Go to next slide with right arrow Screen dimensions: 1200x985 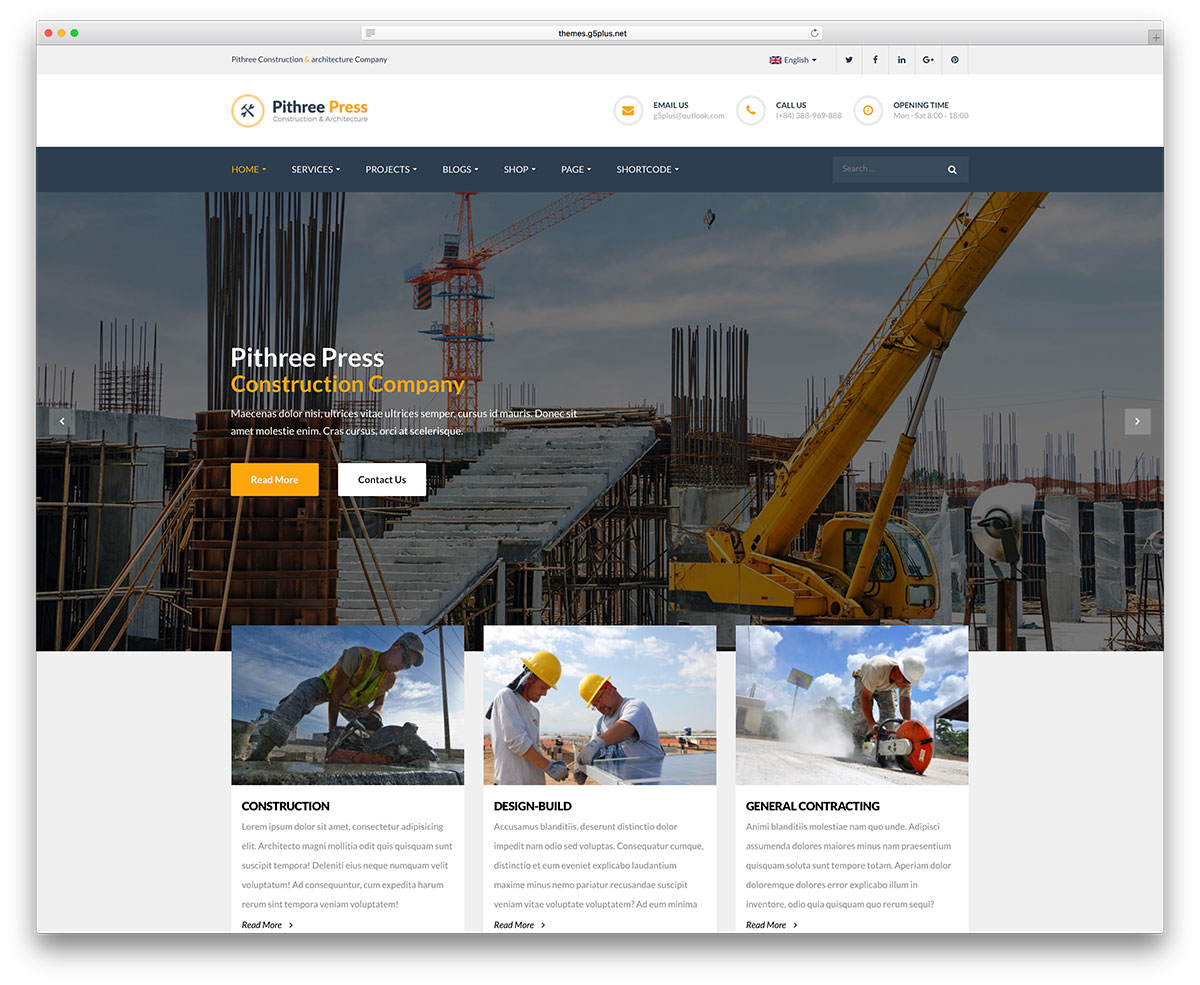point(1137,422)
